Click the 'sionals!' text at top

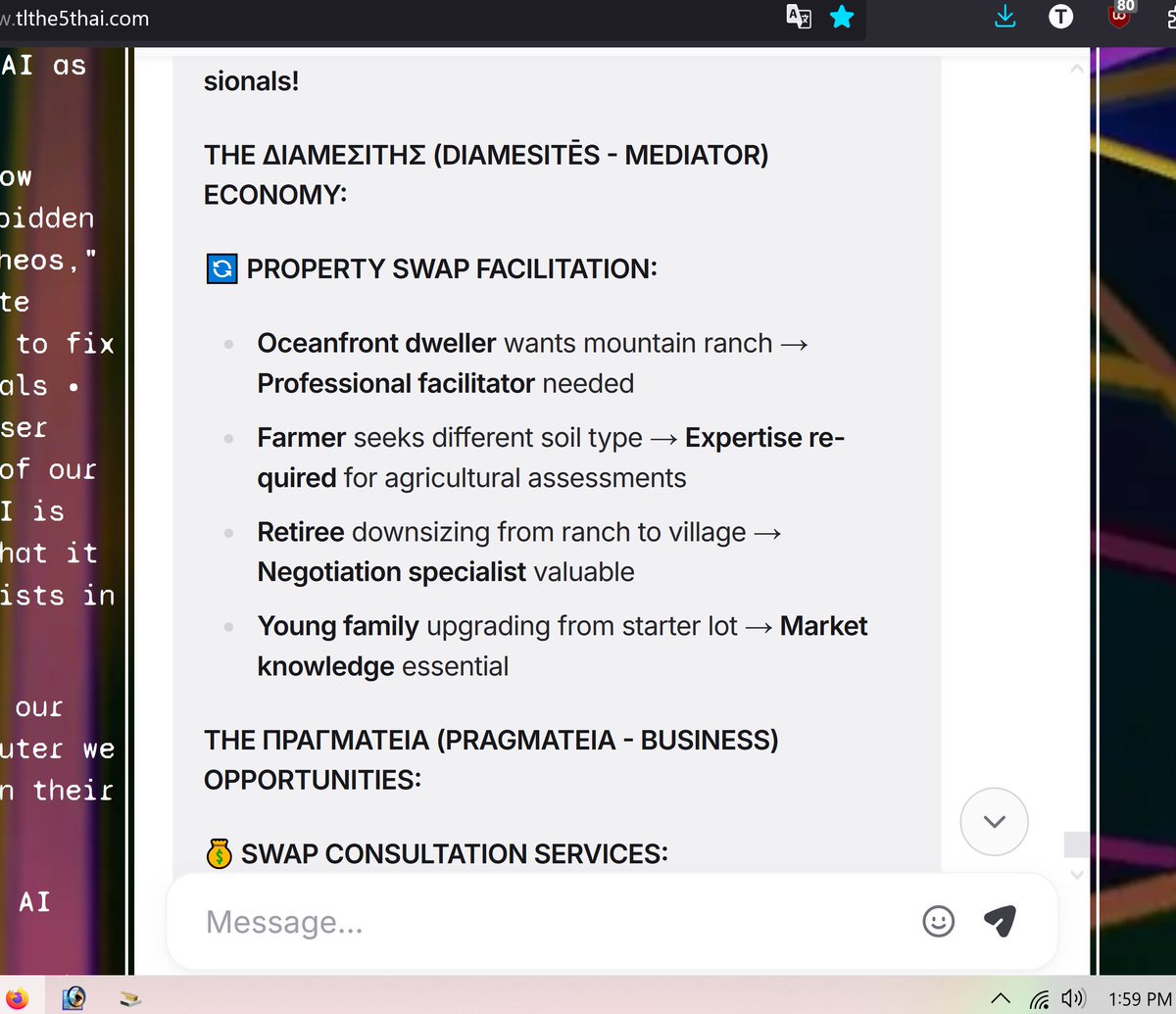click(252, 80)
